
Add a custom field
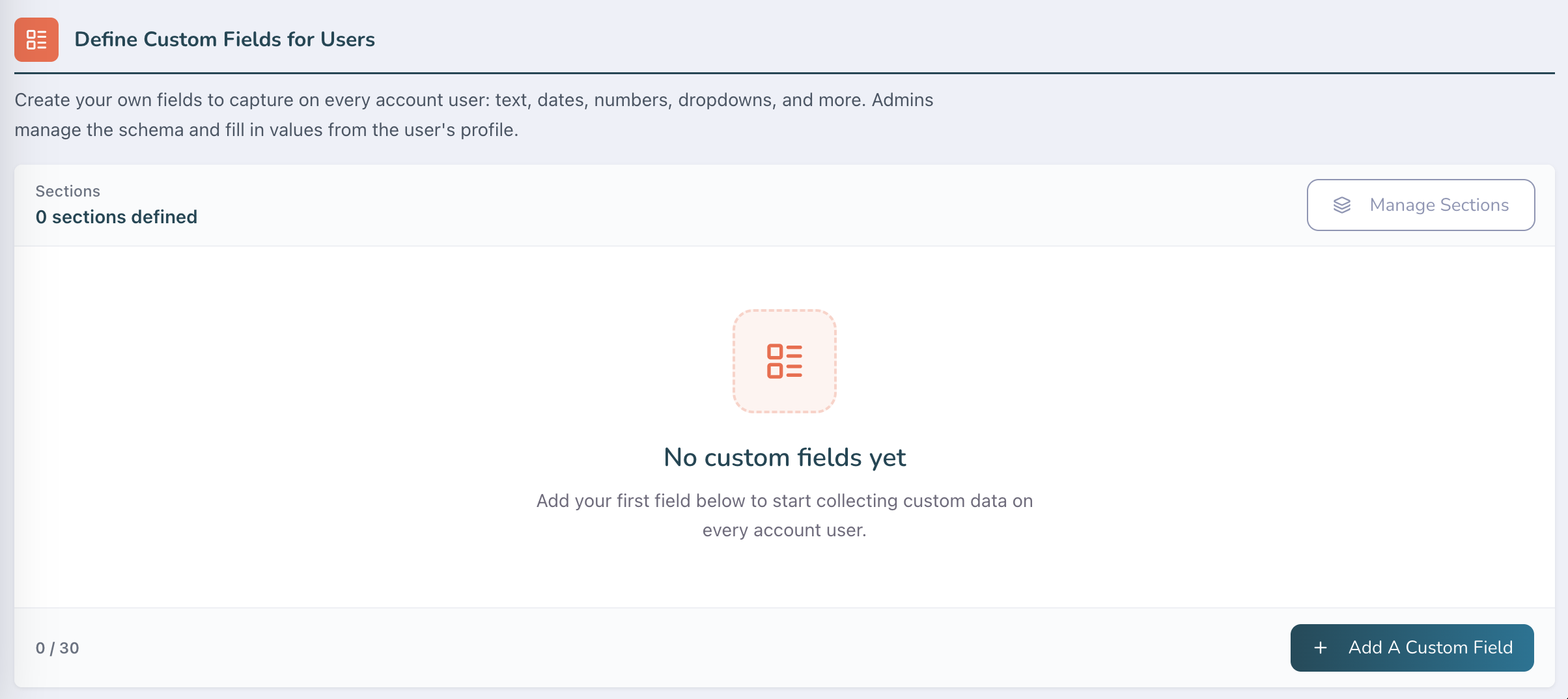point(1412,648)
